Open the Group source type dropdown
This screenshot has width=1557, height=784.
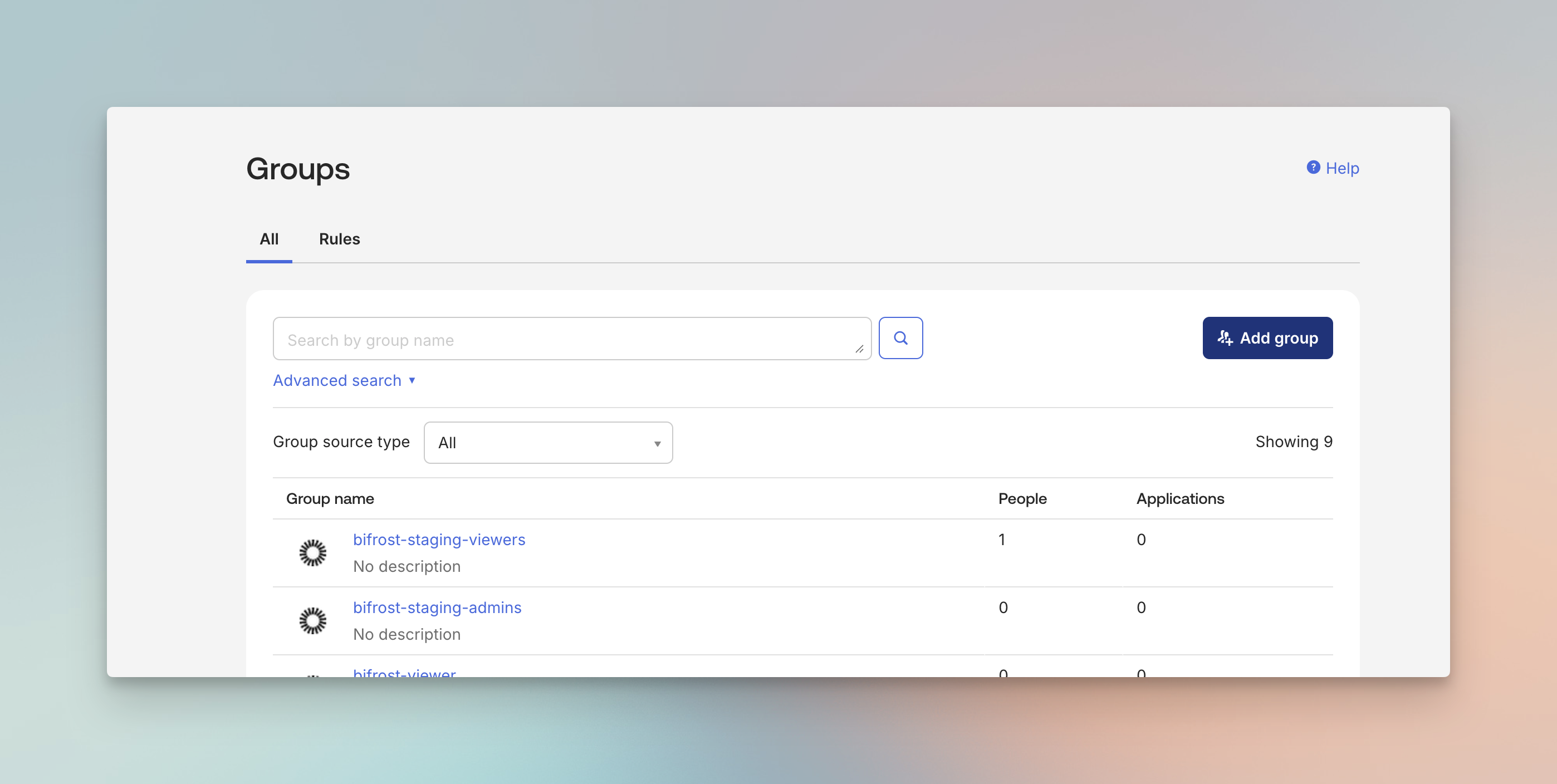[x=547, y=443]
